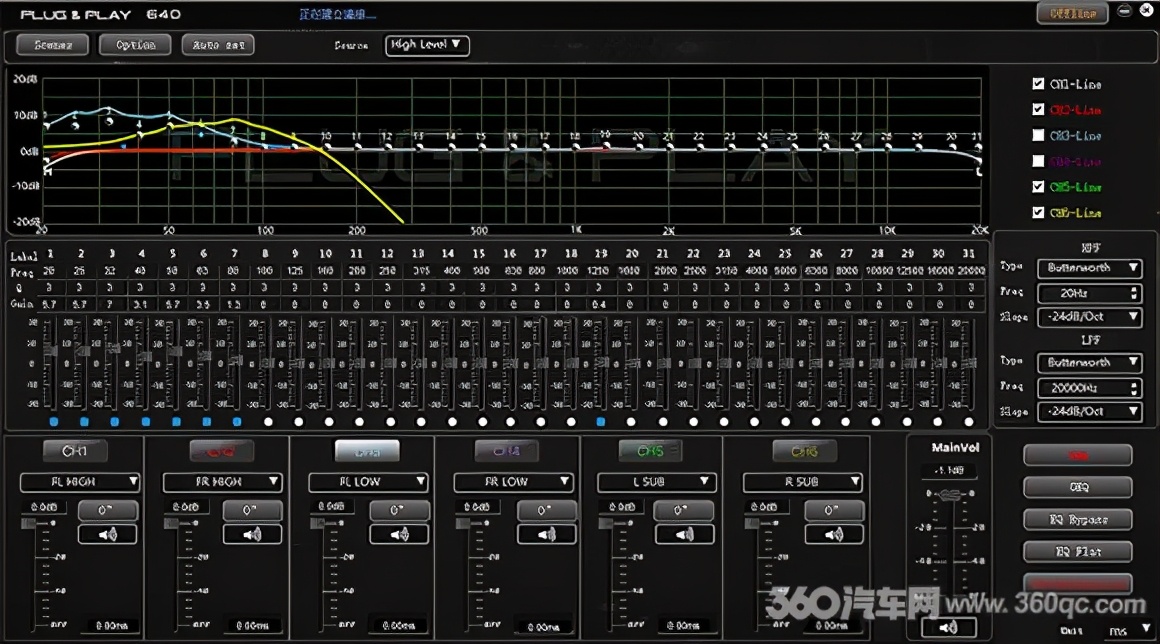Click the orange button at top right
The width and height of the screenshot is (1160, 644).
[1073, 13]
